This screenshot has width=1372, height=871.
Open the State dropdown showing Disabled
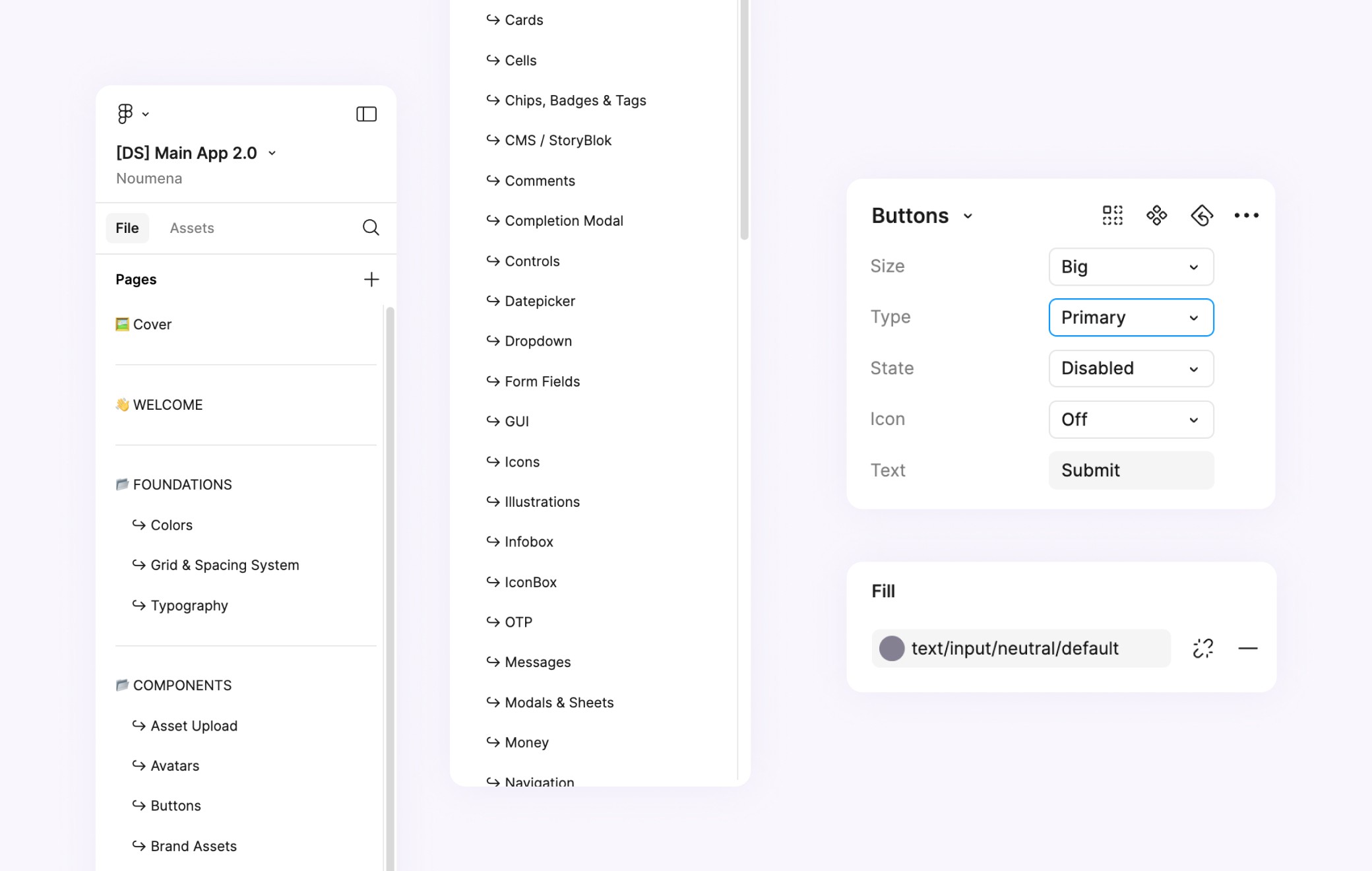pyautogui.click(x=1131, y=368)
